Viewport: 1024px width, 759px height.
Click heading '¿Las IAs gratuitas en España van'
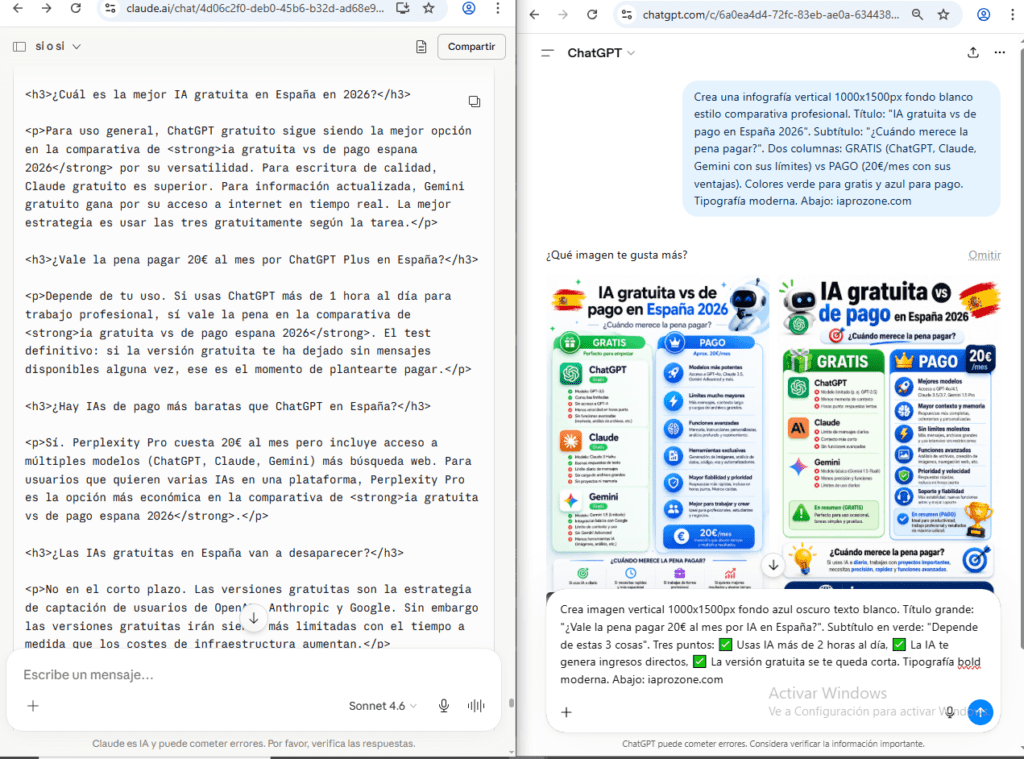(214, 553)
